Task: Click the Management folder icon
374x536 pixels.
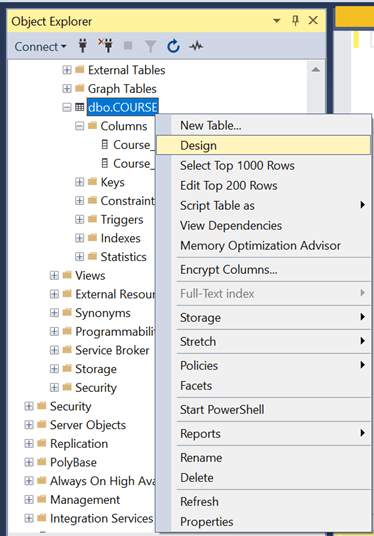Action: pyautogui.click(x=42, y=499)
